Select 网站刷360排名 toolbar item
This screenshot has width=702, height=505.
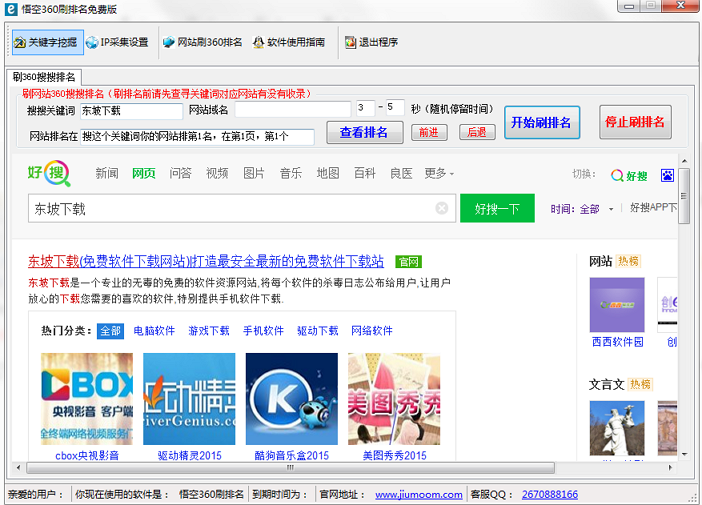tap(202, 43)
